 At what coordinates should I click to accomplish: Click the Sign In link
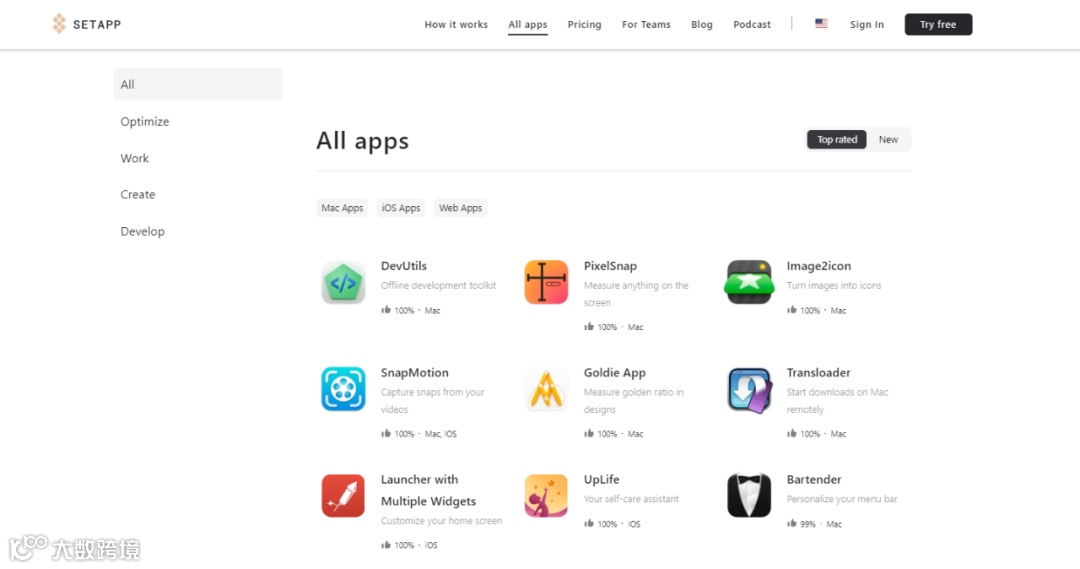point(866,24)
